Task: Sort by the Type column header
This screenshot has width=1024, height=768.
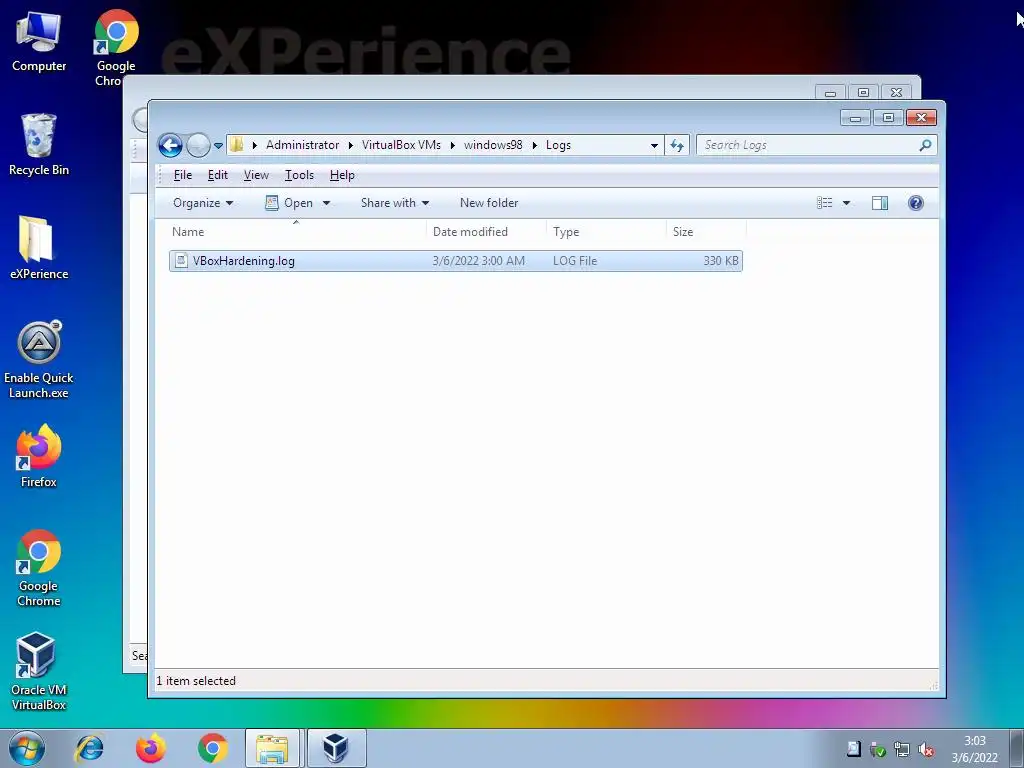Action: [x=606, y=232]
